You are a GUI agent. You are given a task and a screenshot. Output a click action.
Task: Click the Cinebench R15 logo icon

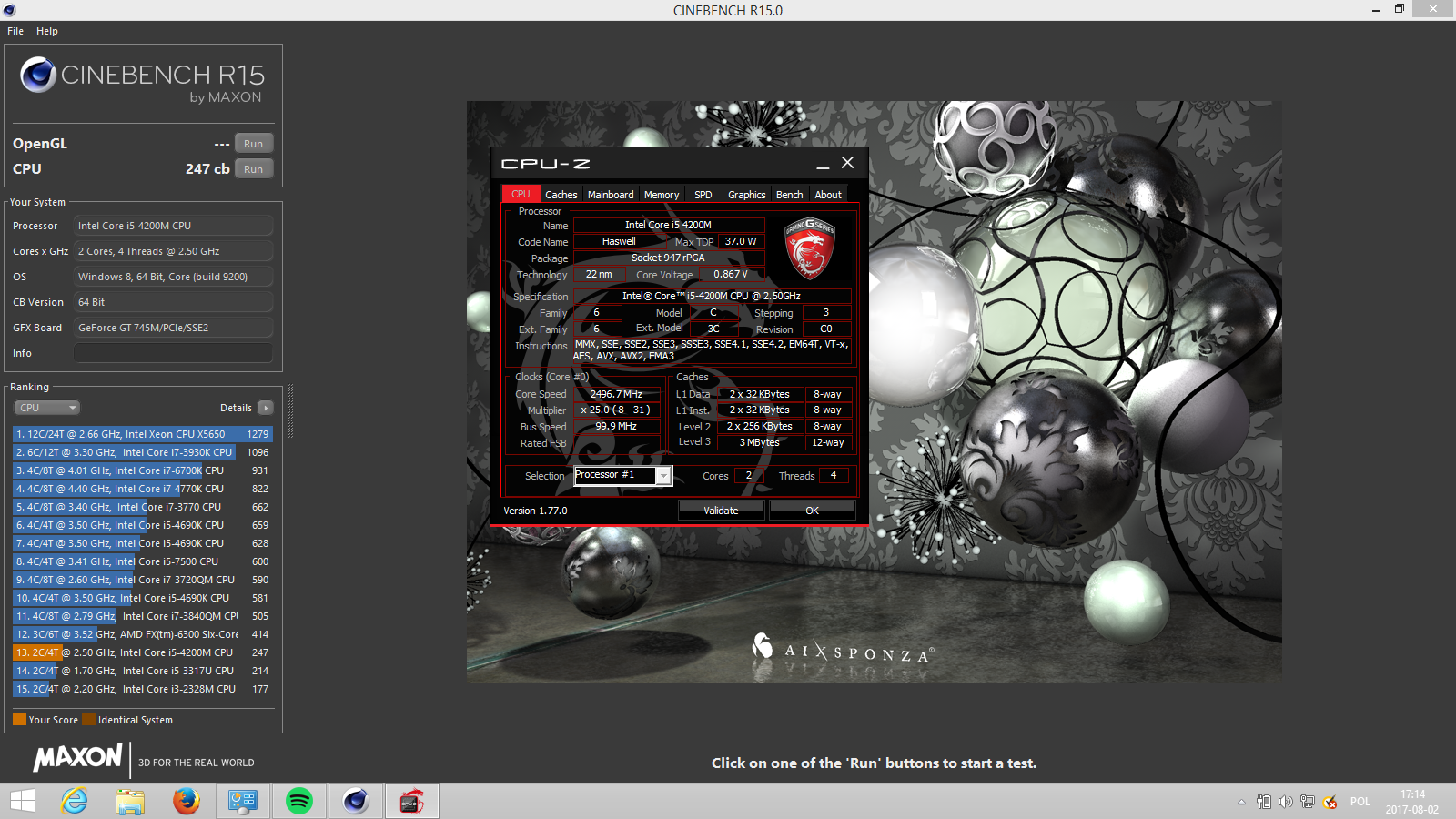pyautogui.click(x=38, y=75)
